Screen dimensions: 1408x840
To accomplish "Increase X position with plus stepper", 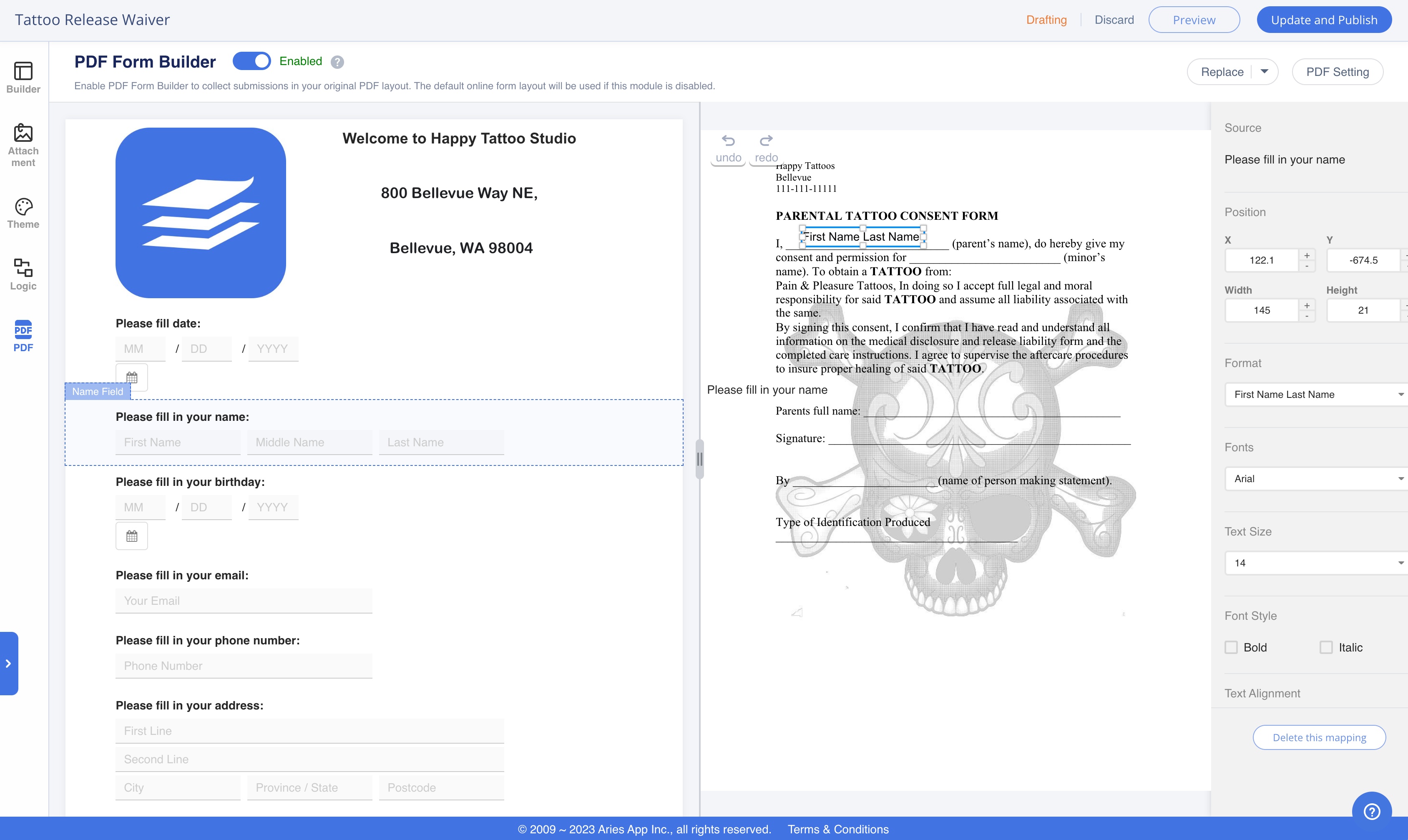I will pos(1307,255).
